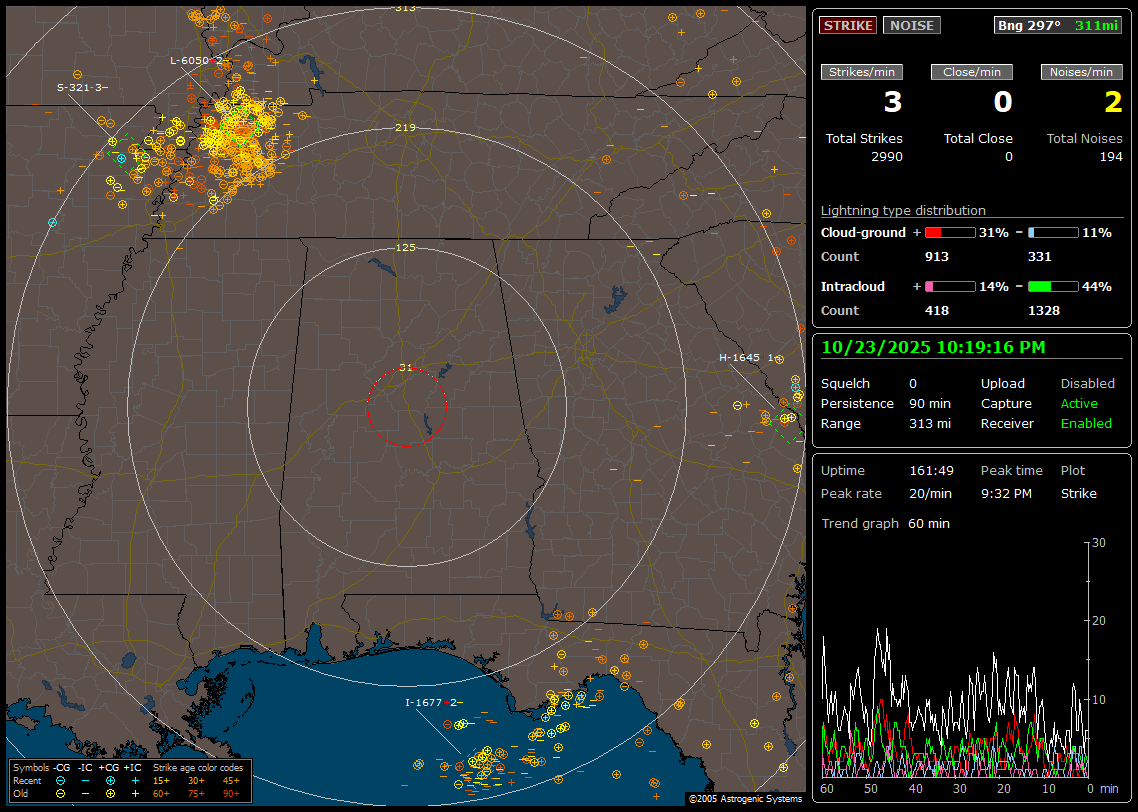Click the 90+ strike age color code
The height and width of the screenshot is (812, 1138).
pos(231,793)
